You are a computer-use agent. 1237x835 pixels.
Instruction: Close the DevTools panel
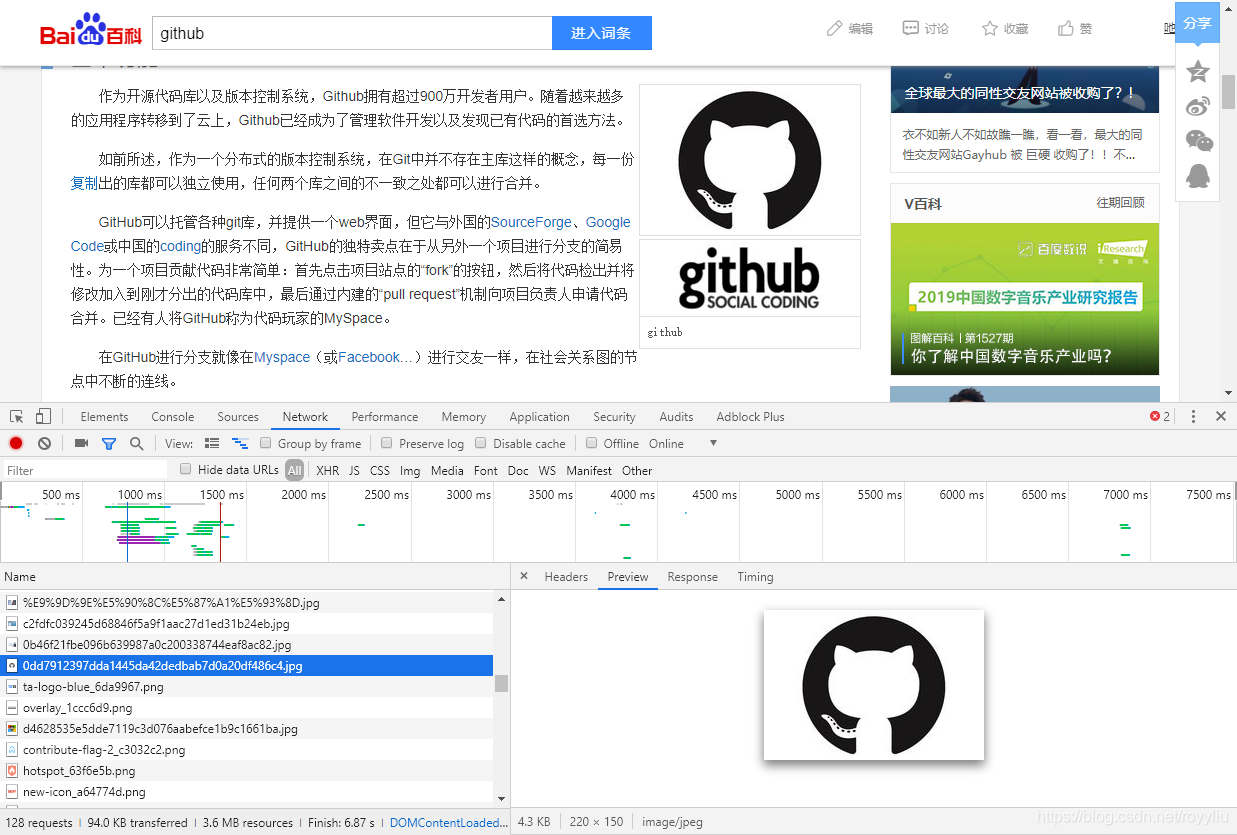coord(1221,417)
